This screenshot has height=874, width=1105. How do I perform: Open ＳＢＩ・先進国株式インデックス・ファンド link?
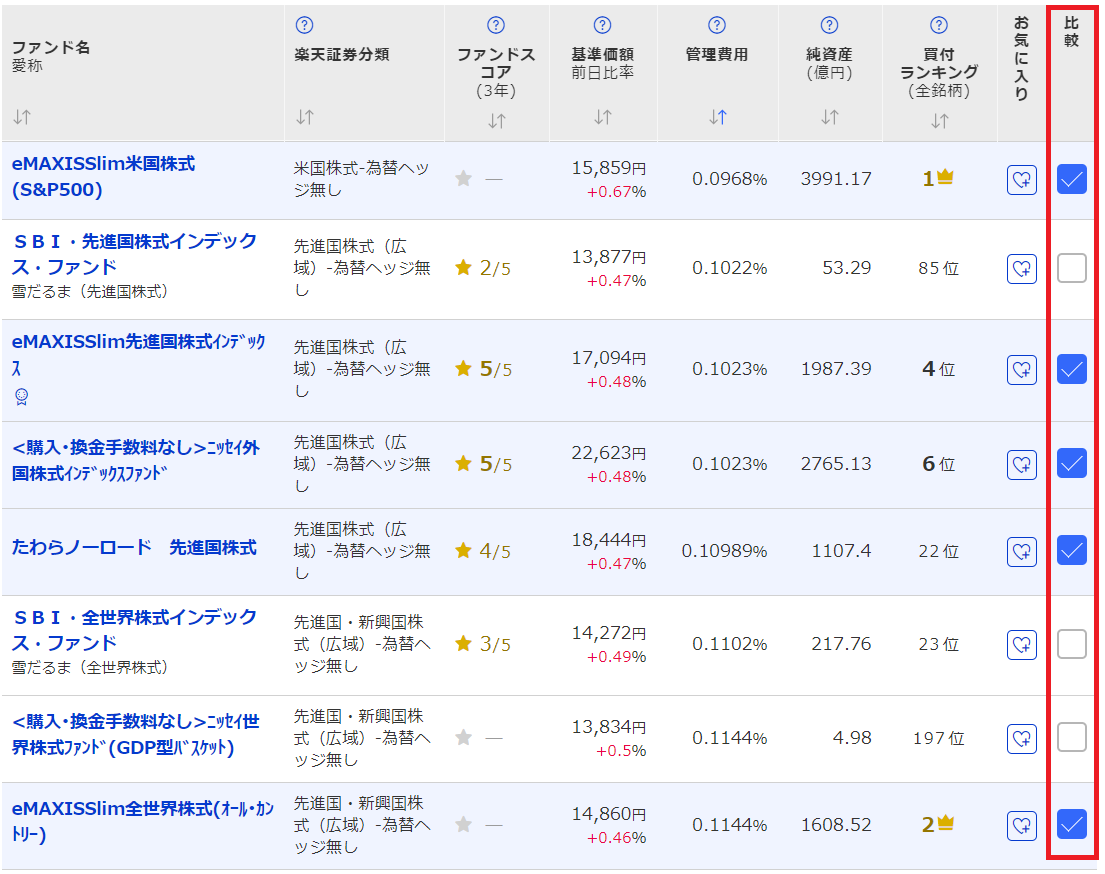tap(135, 254)
